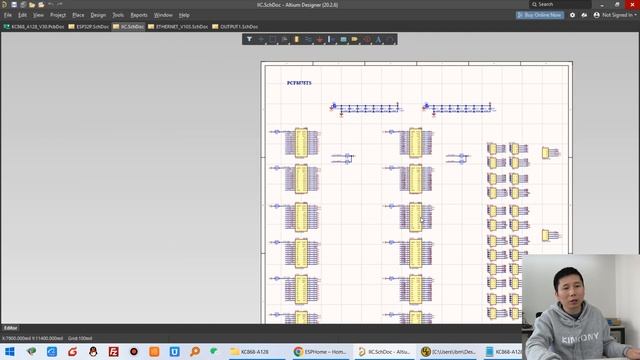Select the Place Sheet Symbol tool

coord(343,40)
